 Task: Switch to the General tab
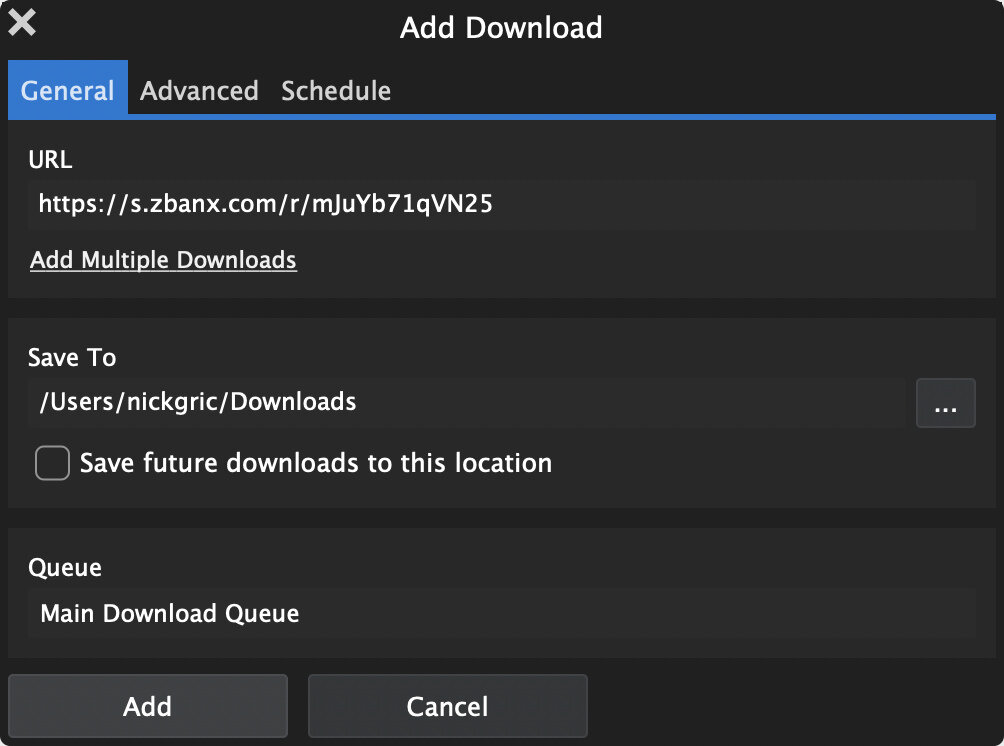68,90
